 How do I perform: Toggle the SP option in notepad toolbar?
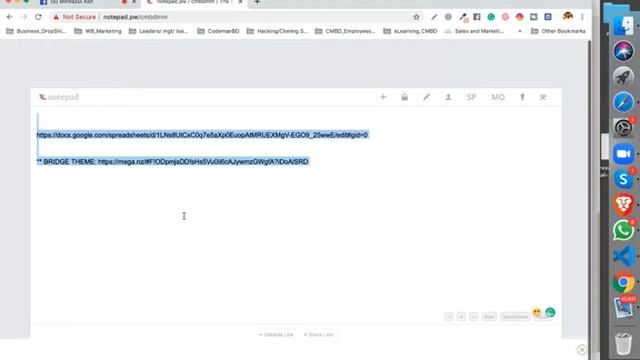tap(471, 97)
